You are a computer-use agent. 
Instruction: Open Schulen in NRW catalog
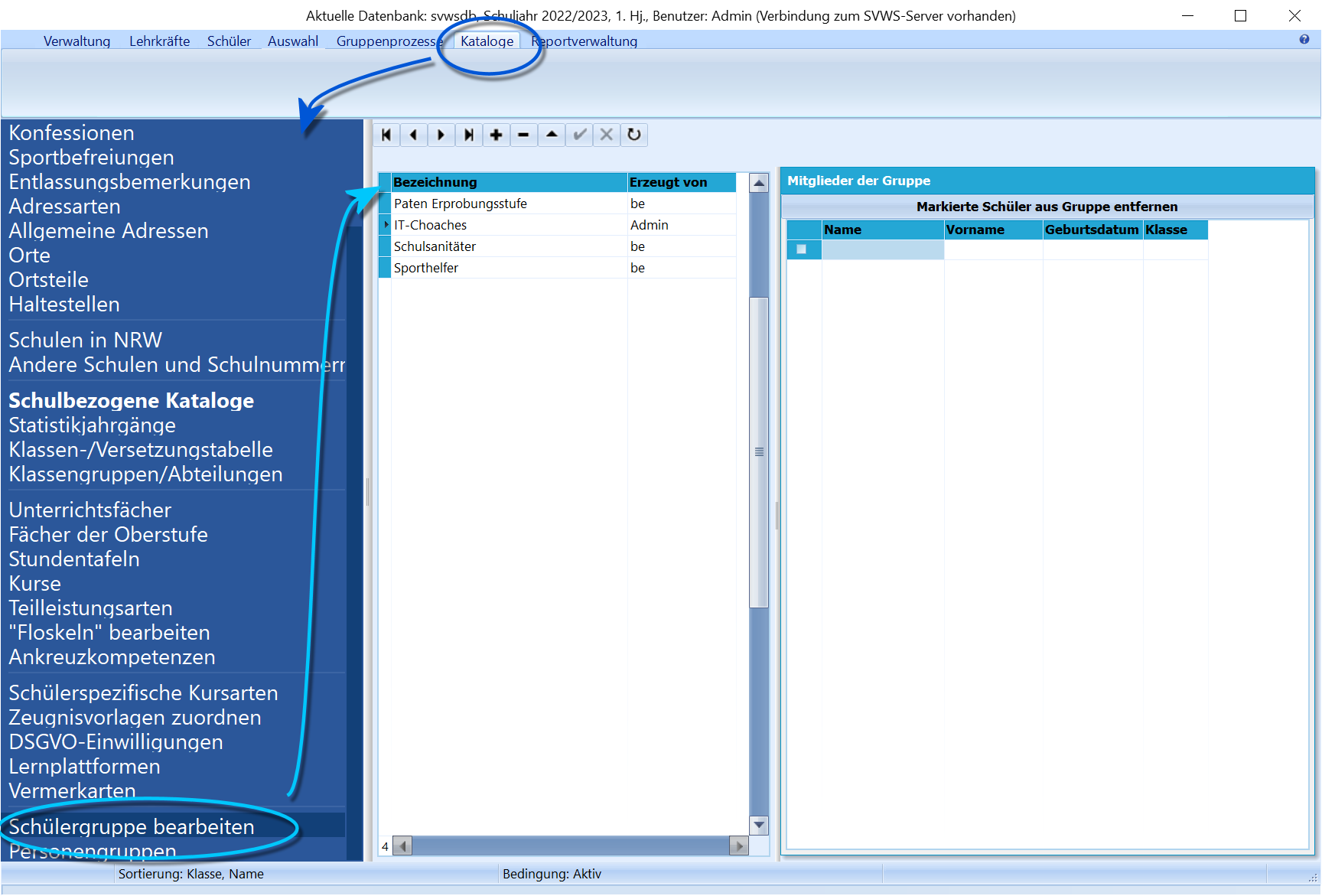coord(85,340)
